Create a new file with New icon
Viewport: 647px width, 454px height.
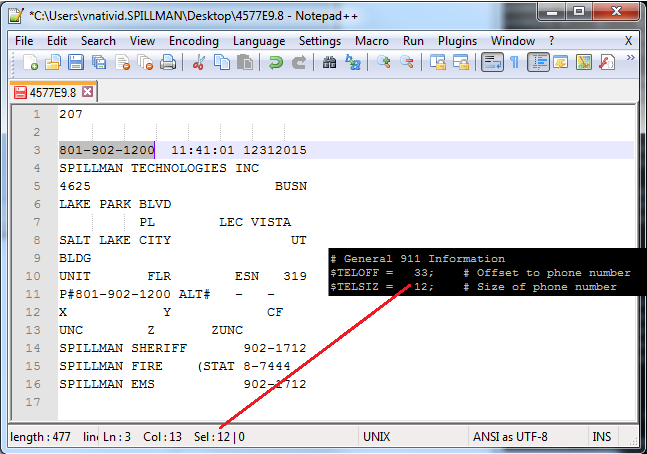[31, 63]
